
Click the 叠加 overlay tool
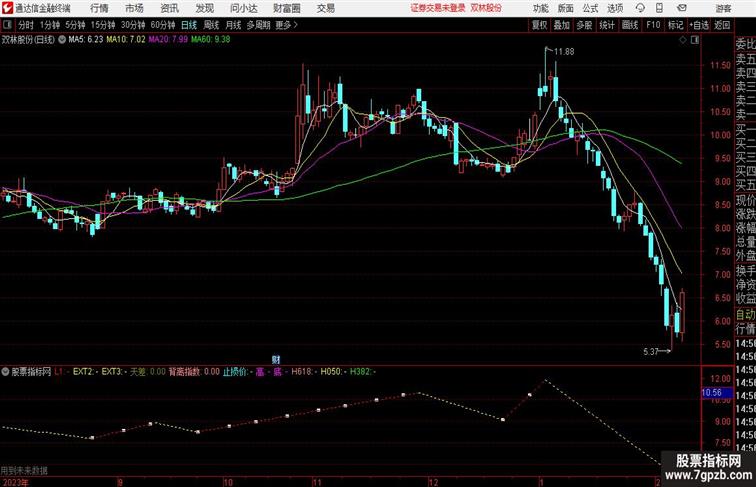tap(562, 25)
